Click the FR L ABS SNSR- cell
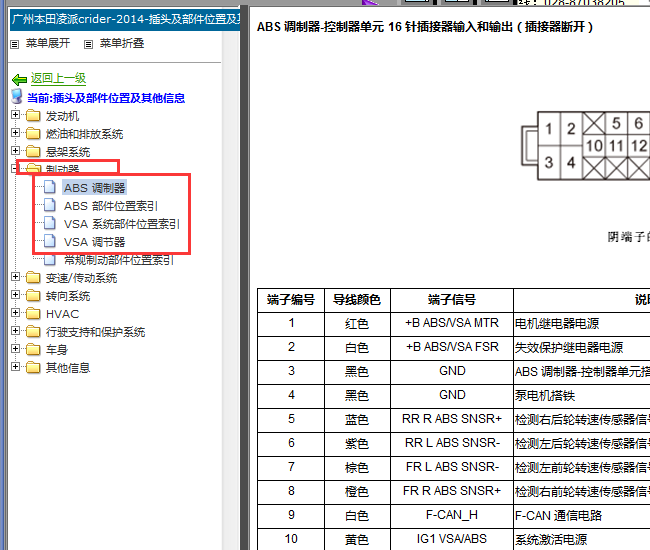 [x=452, y=468]
